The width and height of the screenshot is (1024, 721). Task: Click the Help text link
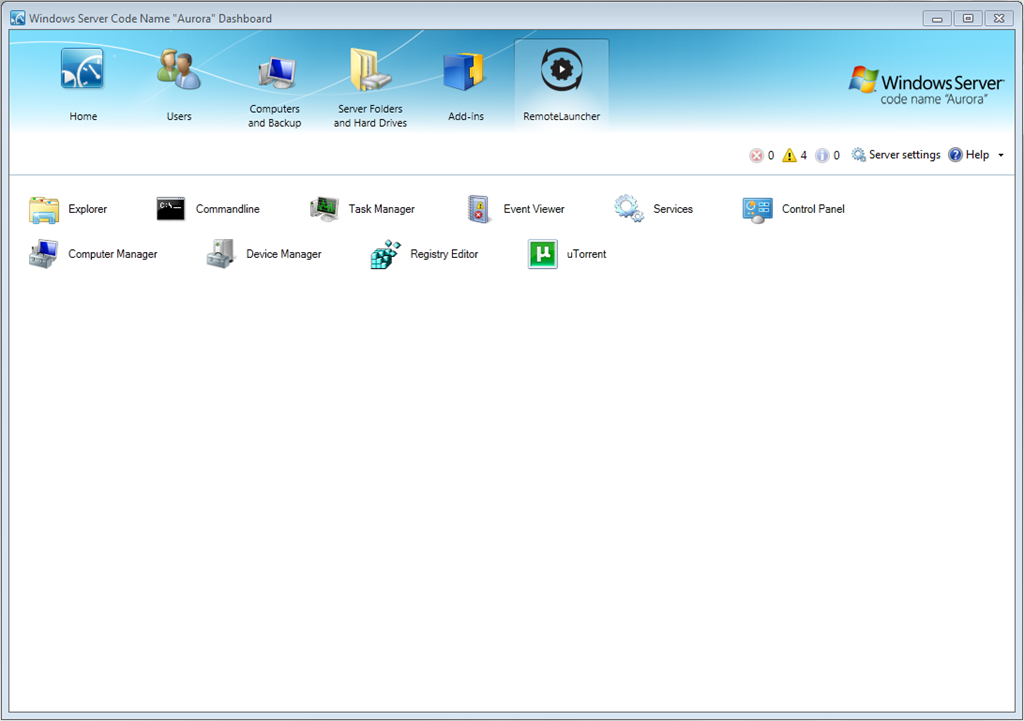pyautogui.click(x=977, y=155)
